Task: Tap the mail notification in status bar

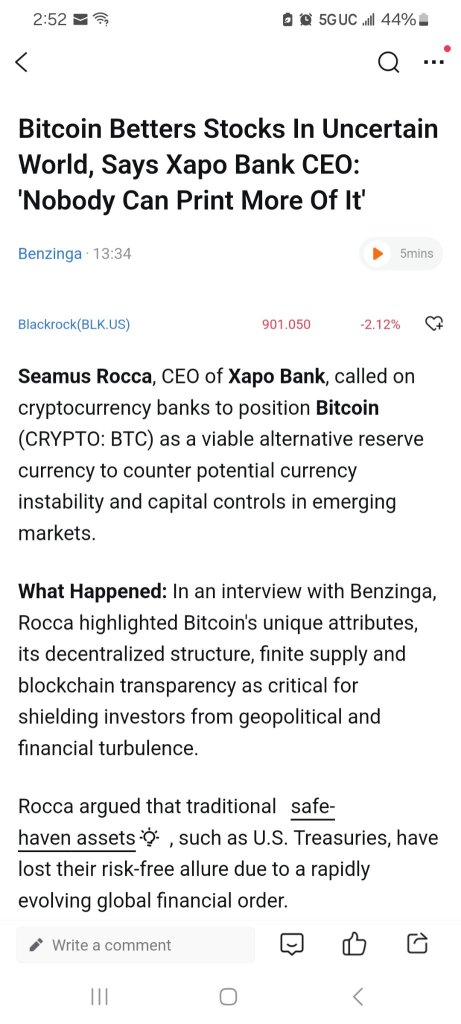Action: point(80,20)
